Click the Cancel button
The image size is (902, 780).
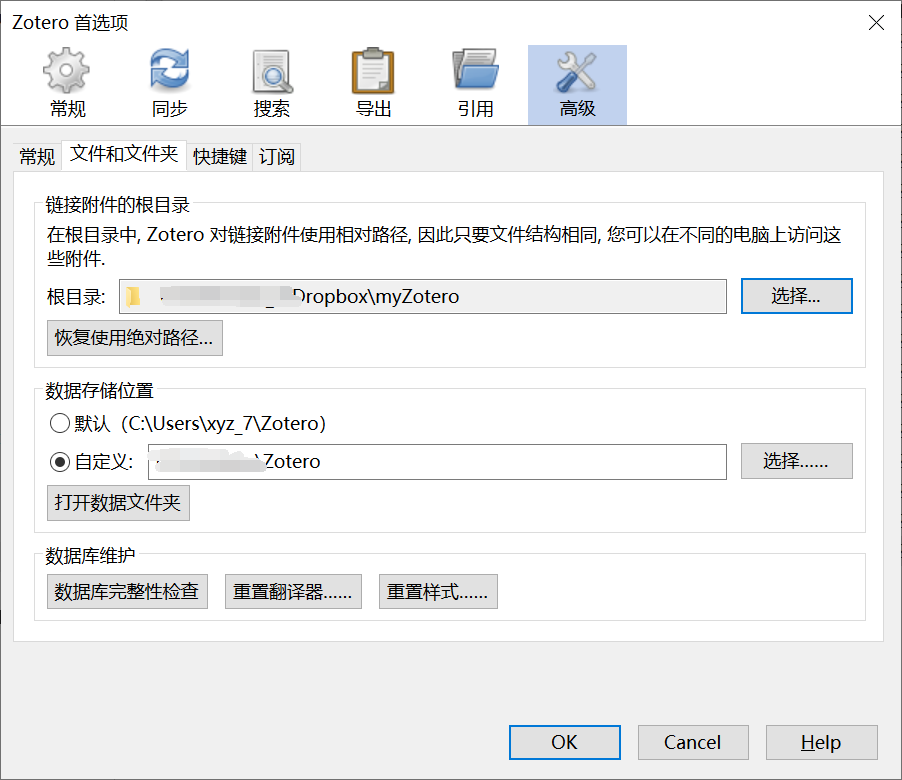point(693,743)
